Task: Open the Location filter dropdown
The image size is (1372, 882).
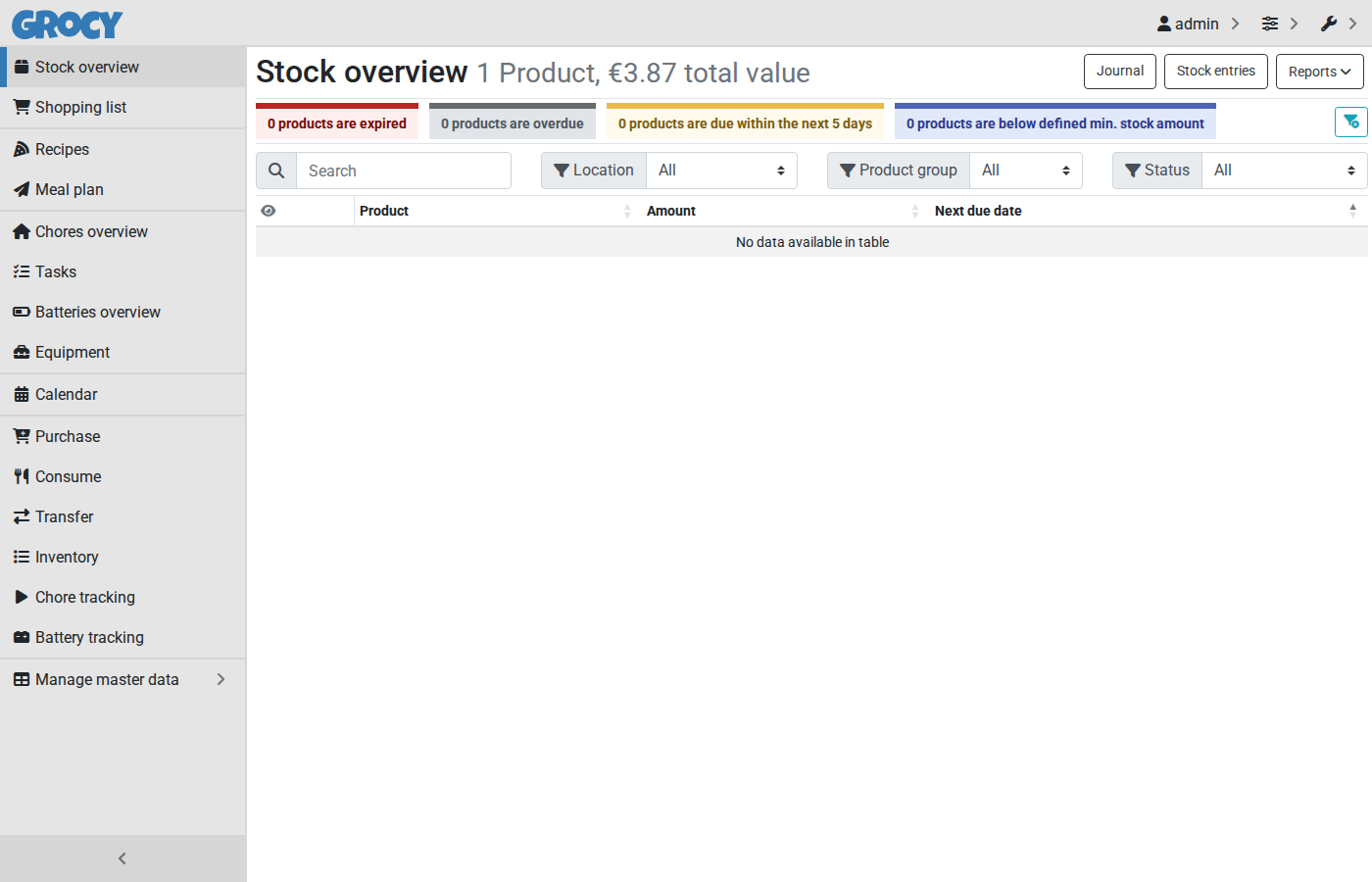Action: [721, 171]
